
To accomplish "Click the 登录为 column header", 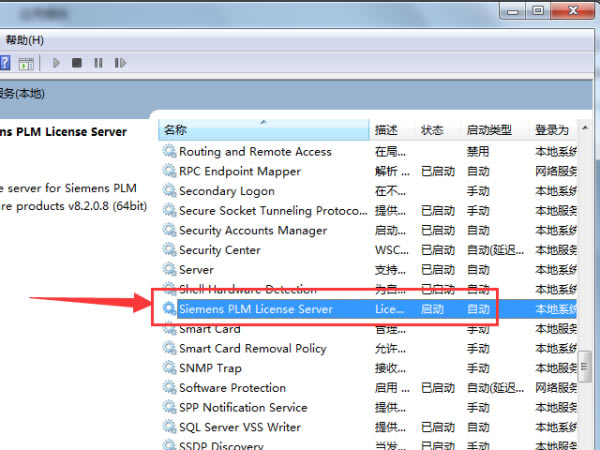I will tap(553, 130).
